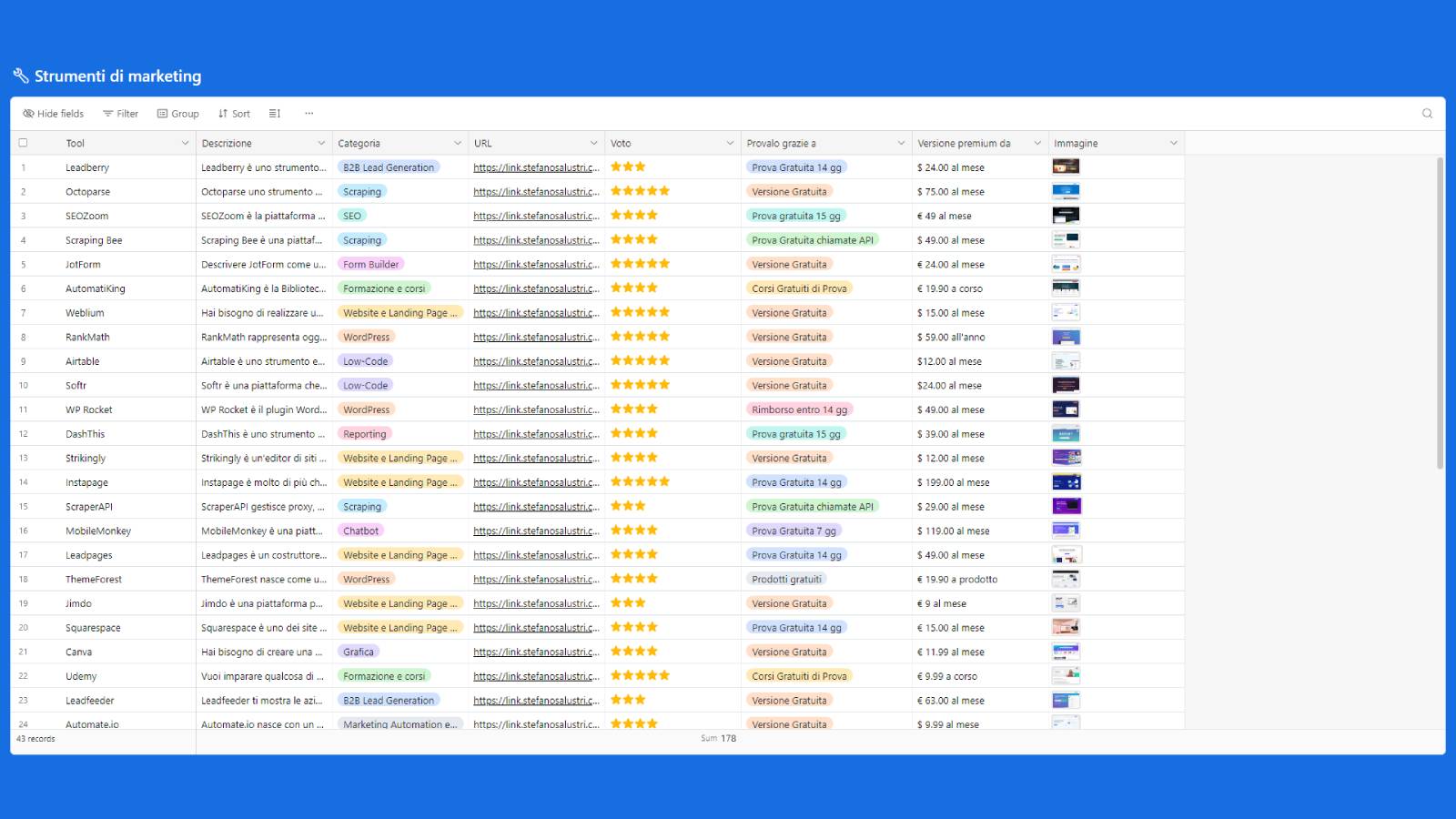Expand the URL column dropdown arrow
The image size is (1456, 819).
(x=593, y=143)
